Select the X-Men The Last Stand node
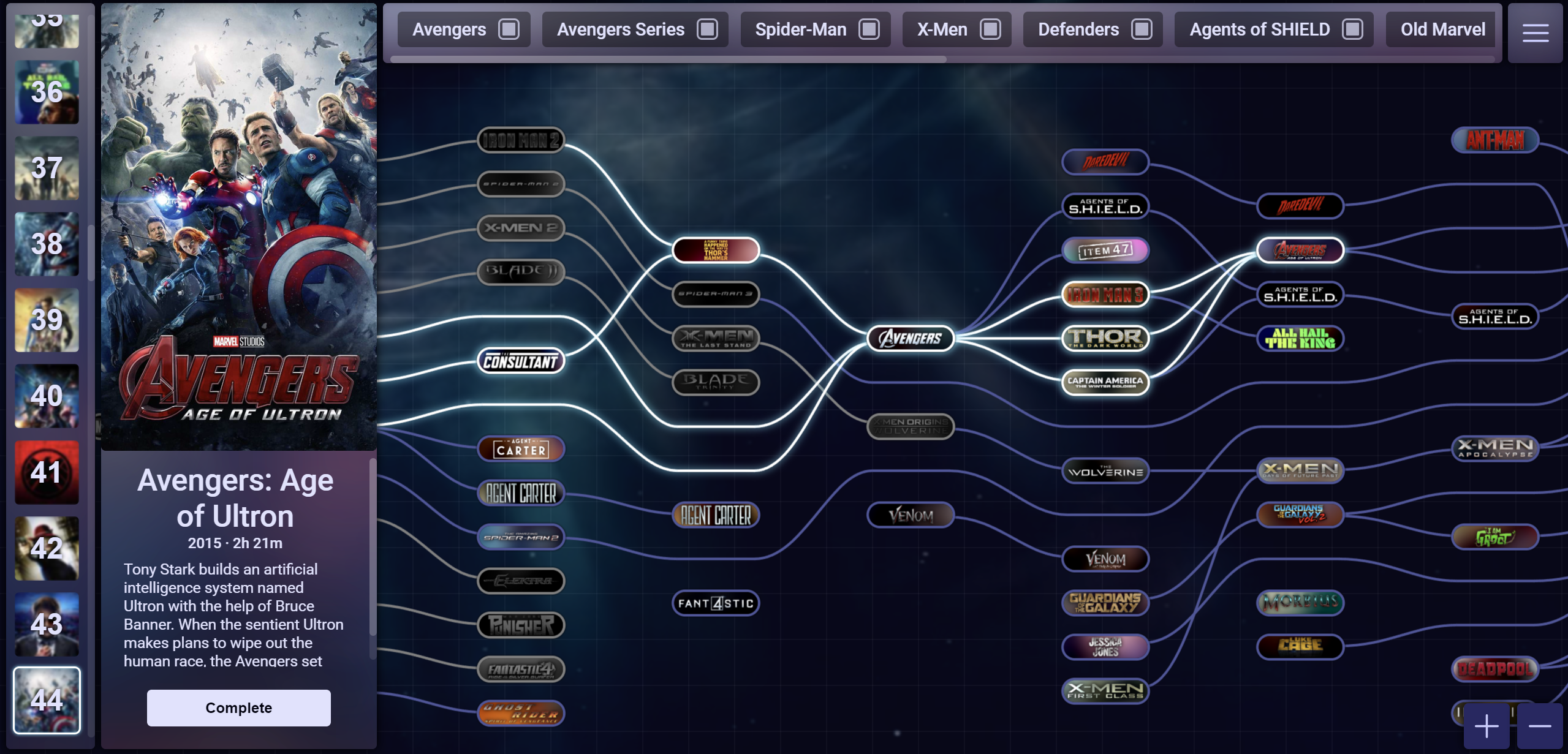The height and width of the screenshot is (754, 1568). coord(716,338)
